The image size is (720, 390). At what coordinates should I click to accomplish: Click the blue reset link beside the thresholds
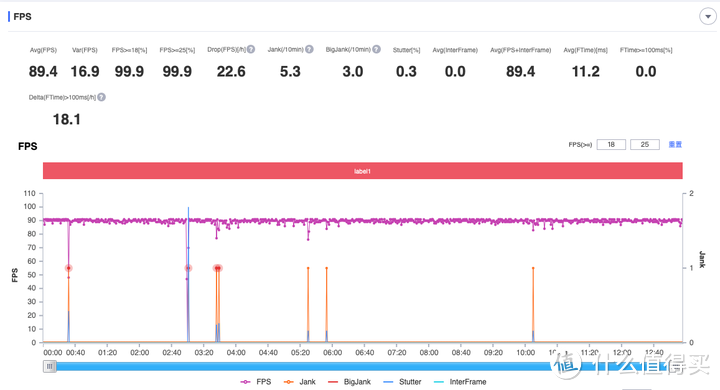coord(675,145)
